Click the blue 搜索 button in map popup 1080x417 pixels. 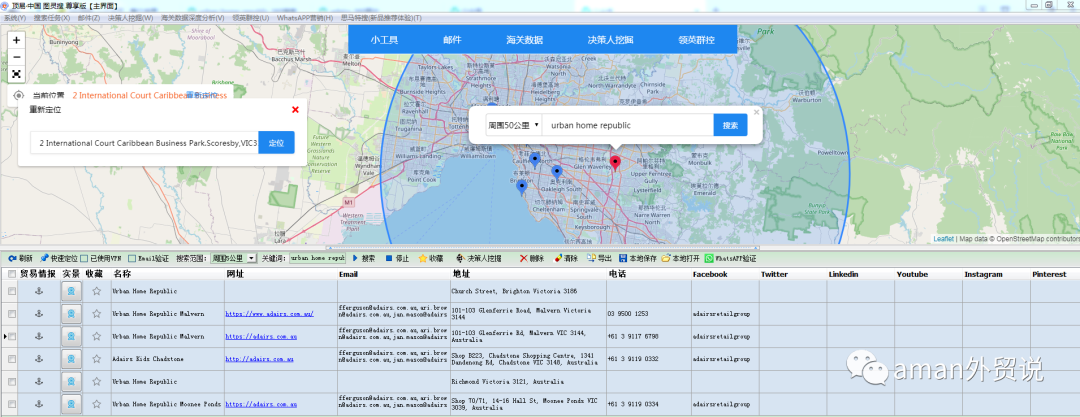pos(730,125)
